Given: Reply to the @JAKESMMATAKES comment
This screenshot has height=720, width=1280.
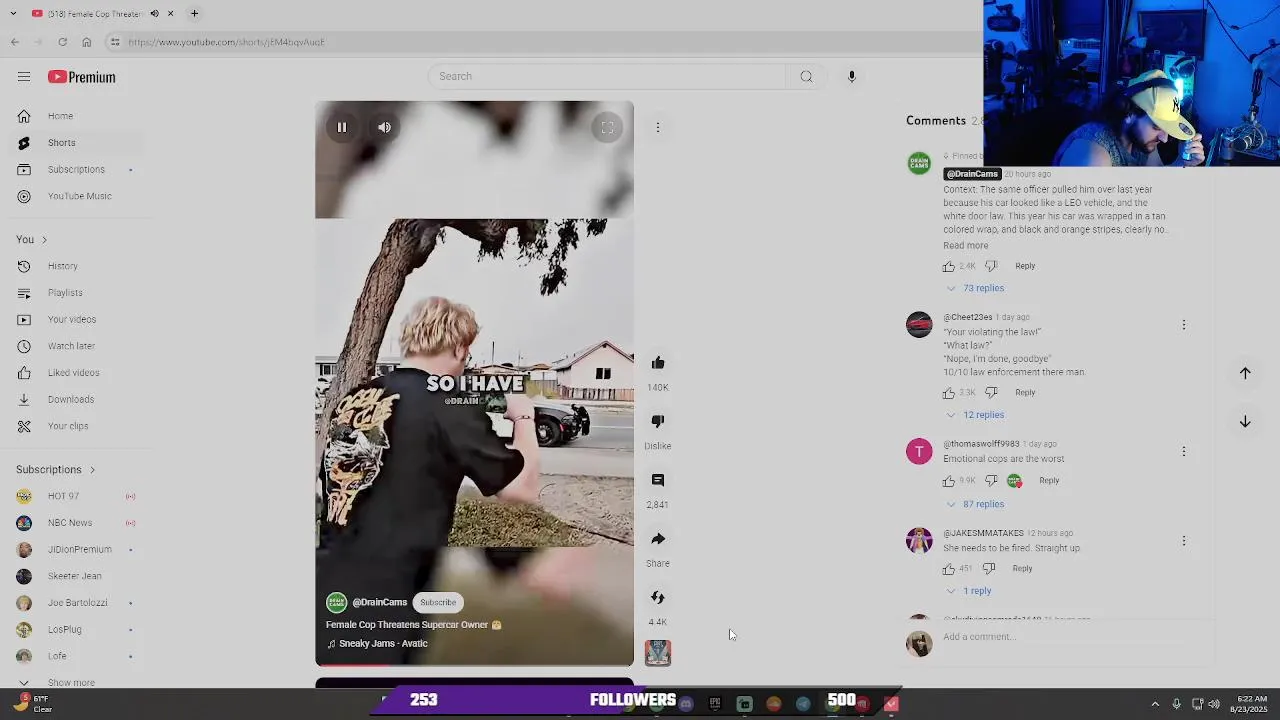Looking at the screenshot, I should pyautogui.click(x=1022, y=569).
